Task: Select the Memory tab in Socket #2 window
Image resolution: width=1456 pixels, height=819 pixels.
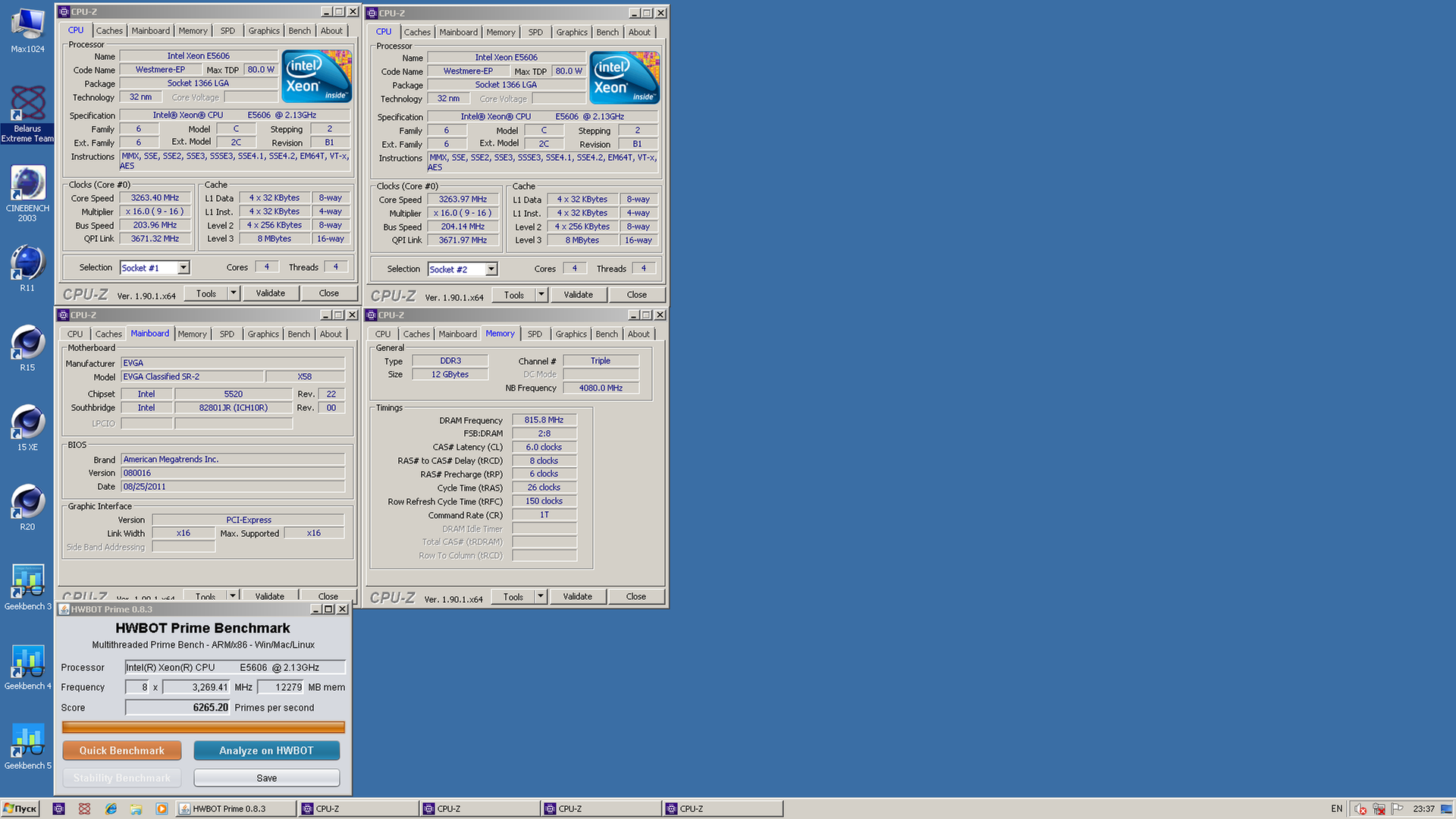Action: [x=500, y=33]
